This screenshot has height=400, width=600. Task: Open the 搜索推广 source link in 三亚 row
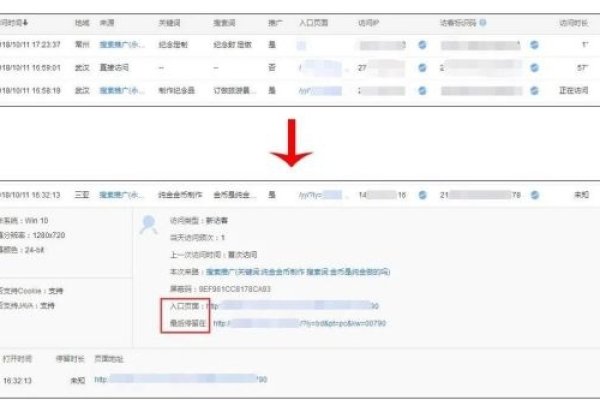pyautogui.click(x=122, y=195)
